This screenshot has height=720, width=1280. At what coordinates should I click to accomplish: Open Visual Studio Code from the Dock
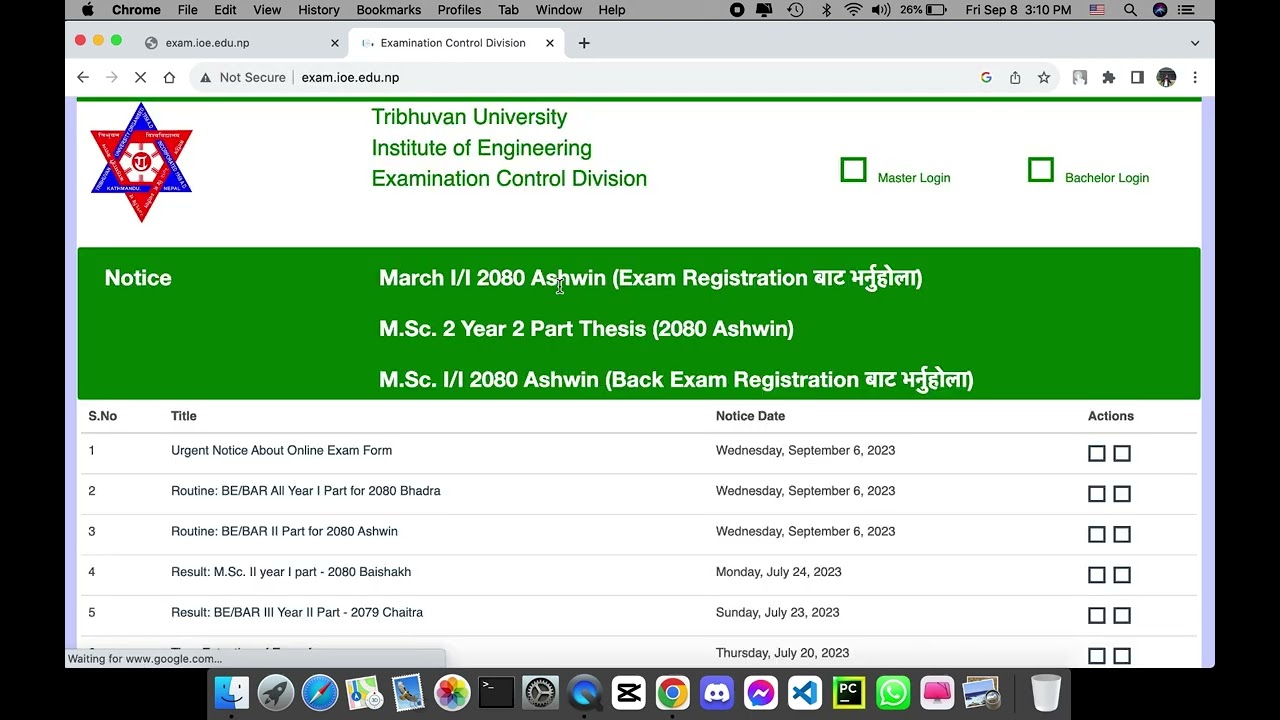804,692
